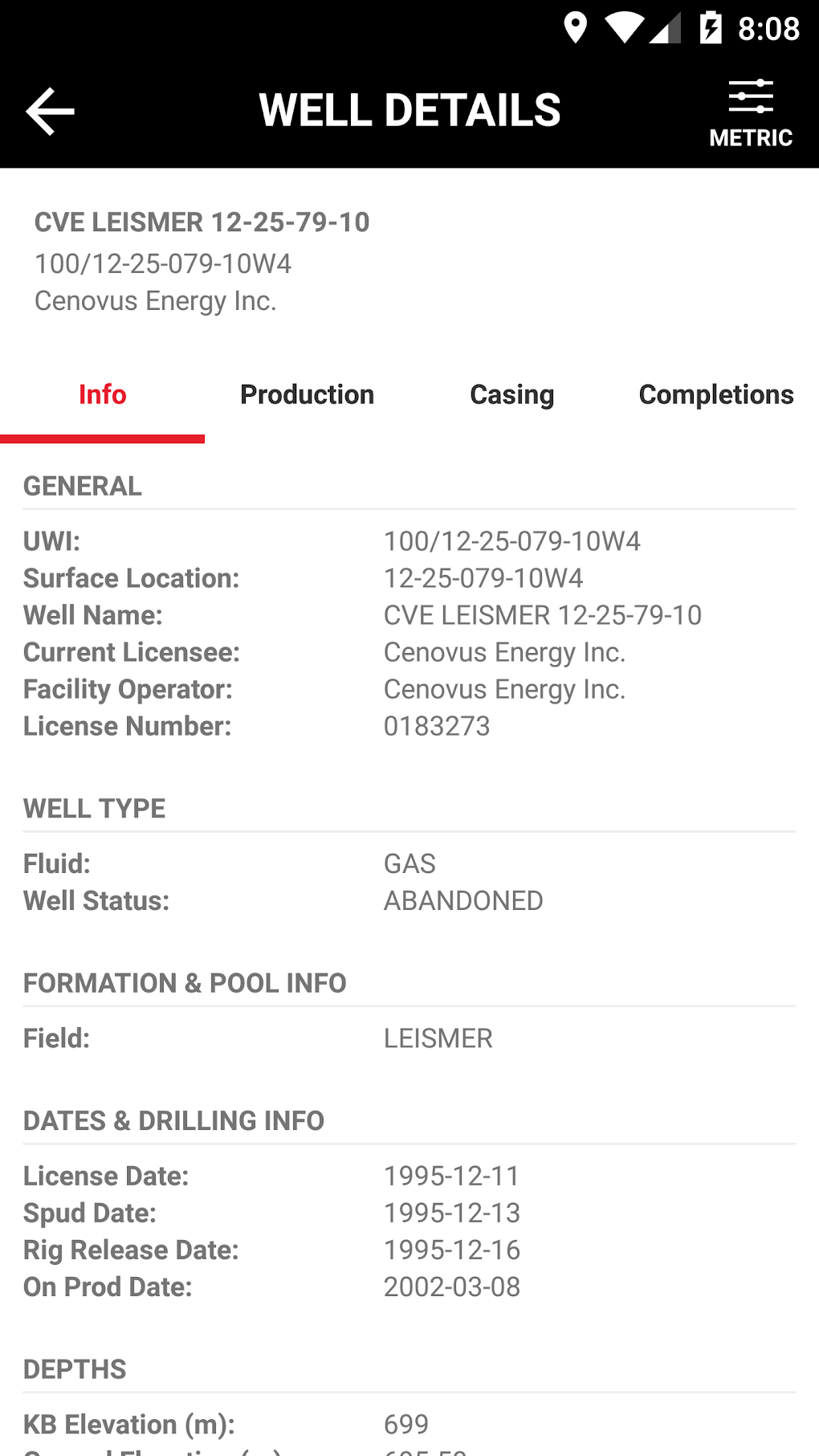The width and height of the screenshot is (819, 1456).
Task: Tap the battery charging status icon
Action: [x=711, y=28]
